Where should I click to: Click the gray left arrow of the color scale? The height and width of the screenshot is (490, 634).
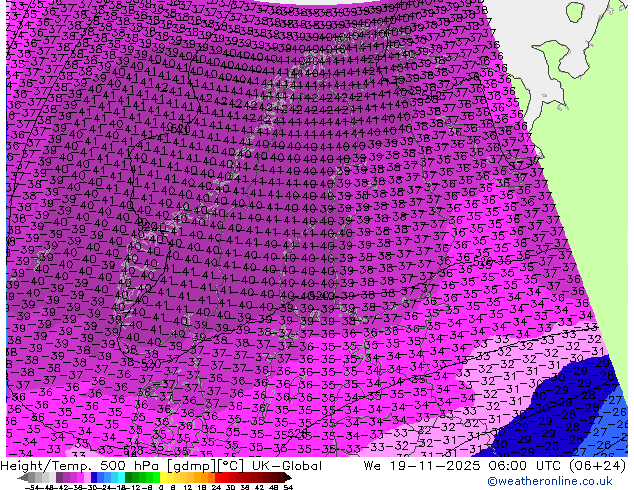(23, 478)
